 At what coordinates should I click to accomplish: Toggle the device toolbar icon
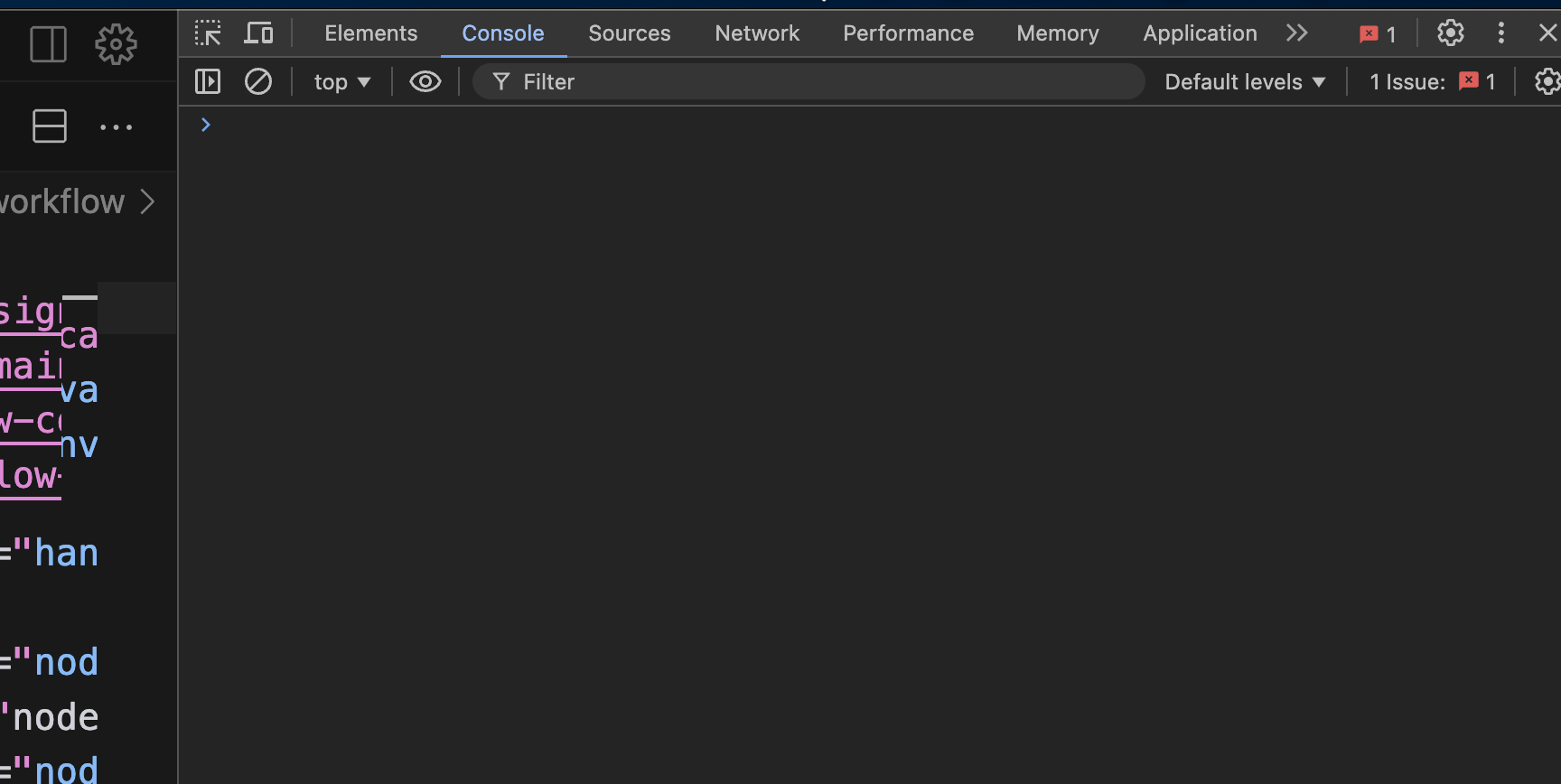pos(259,33)
